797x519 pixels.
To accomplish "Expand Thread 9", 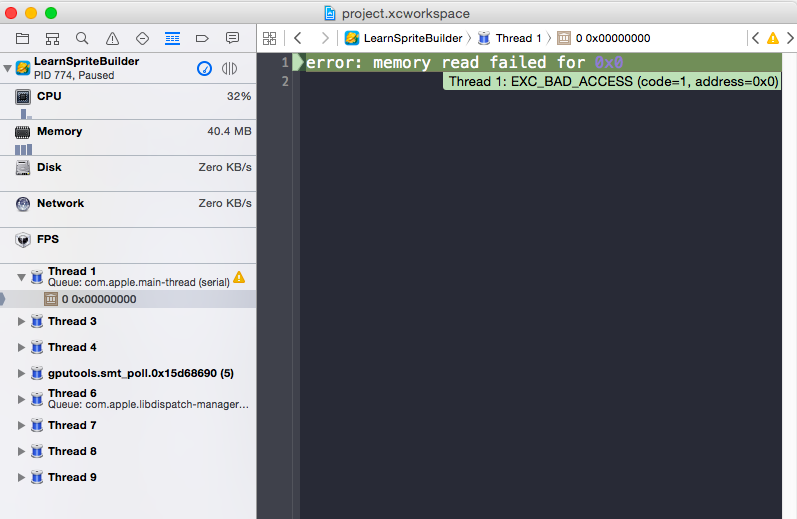I will pos(21,477).
